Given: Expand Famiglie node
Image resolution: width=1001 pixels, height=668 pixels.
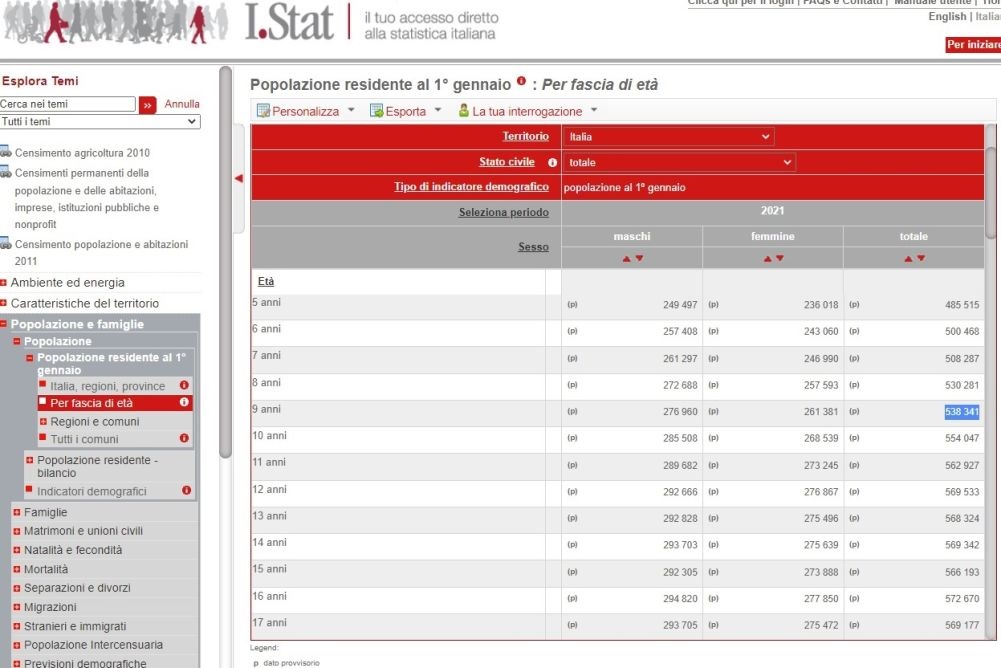Looking at the screenshot, I should [x=17, y=512].
